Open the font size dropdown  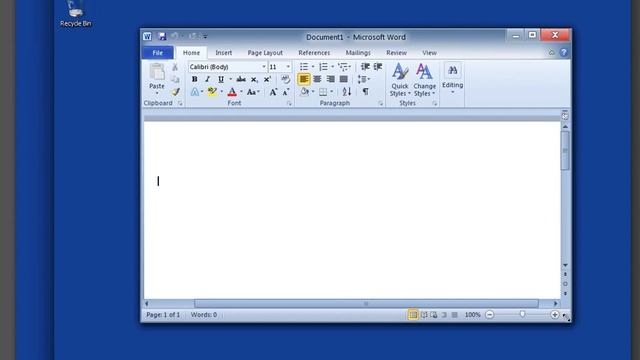click(288, 67)
